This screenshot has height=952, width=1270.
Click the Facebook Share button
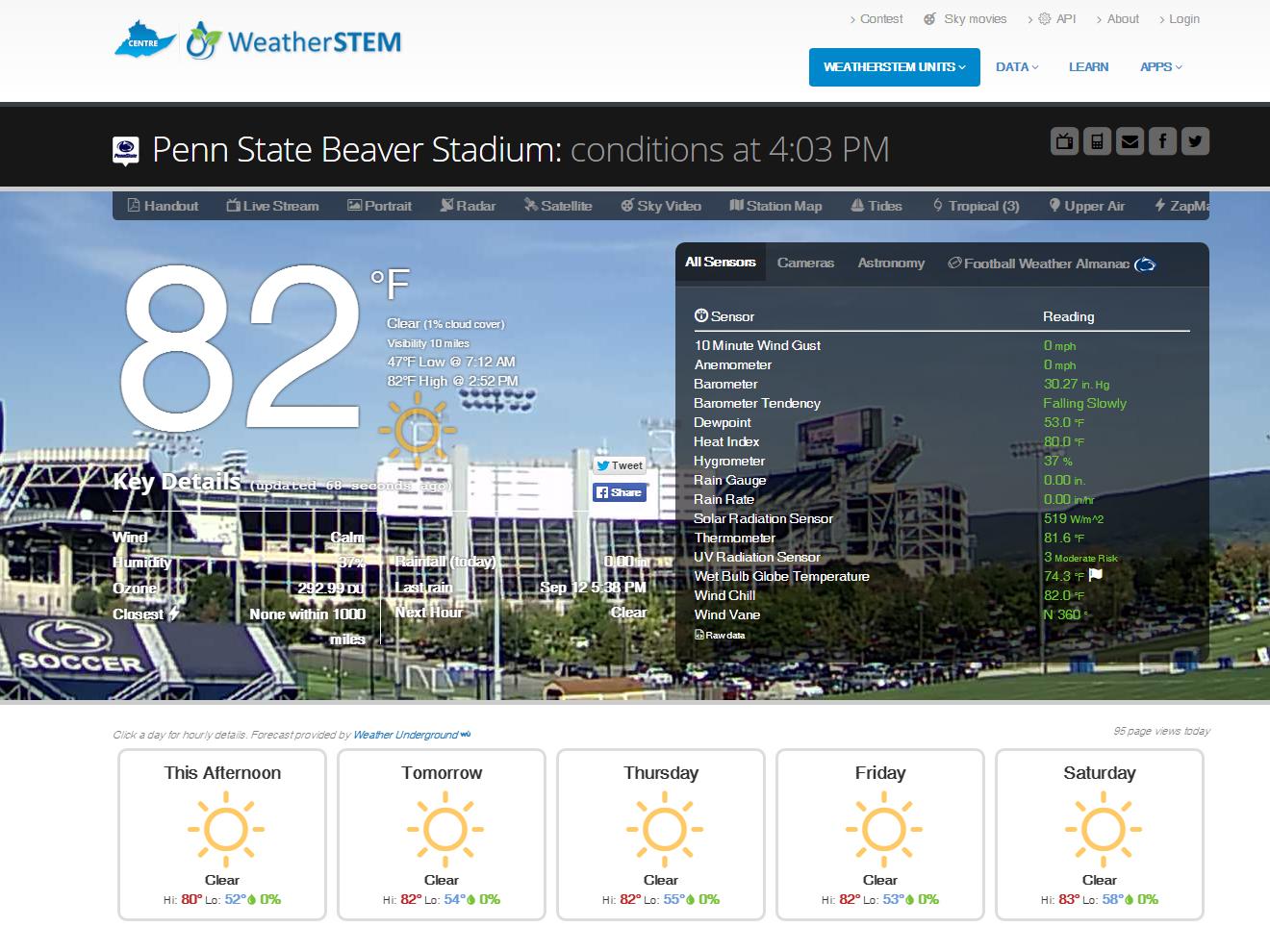619,492
